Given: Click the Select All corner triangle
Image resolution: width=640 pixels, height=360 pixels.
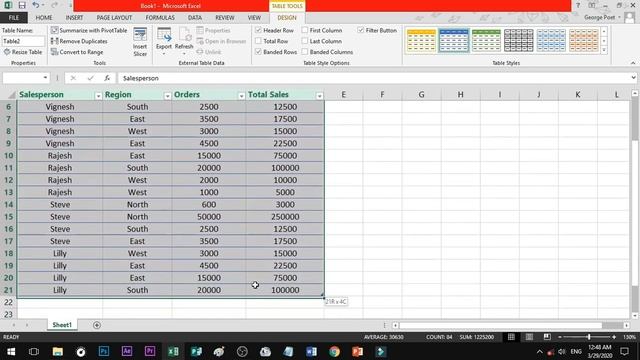Looking at the screenshot, I should pos(11,95).
